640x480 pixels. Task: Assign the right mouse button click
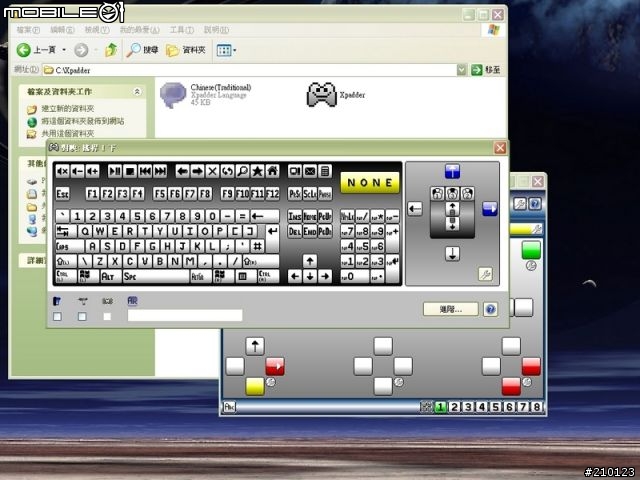467,193
